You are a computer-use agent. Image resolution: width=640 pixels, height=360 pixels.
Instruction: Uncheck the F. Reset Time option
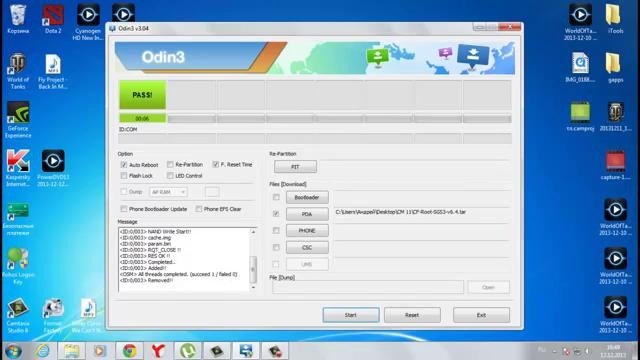pos(216,164)
